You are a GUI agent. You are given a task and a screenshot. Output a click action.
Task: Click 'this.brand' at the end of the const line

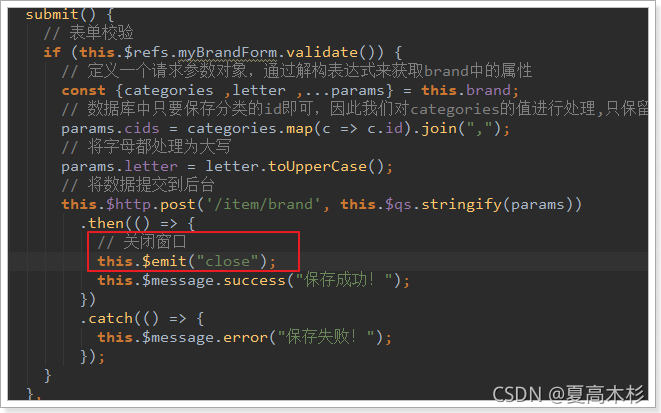pos(466,91)
